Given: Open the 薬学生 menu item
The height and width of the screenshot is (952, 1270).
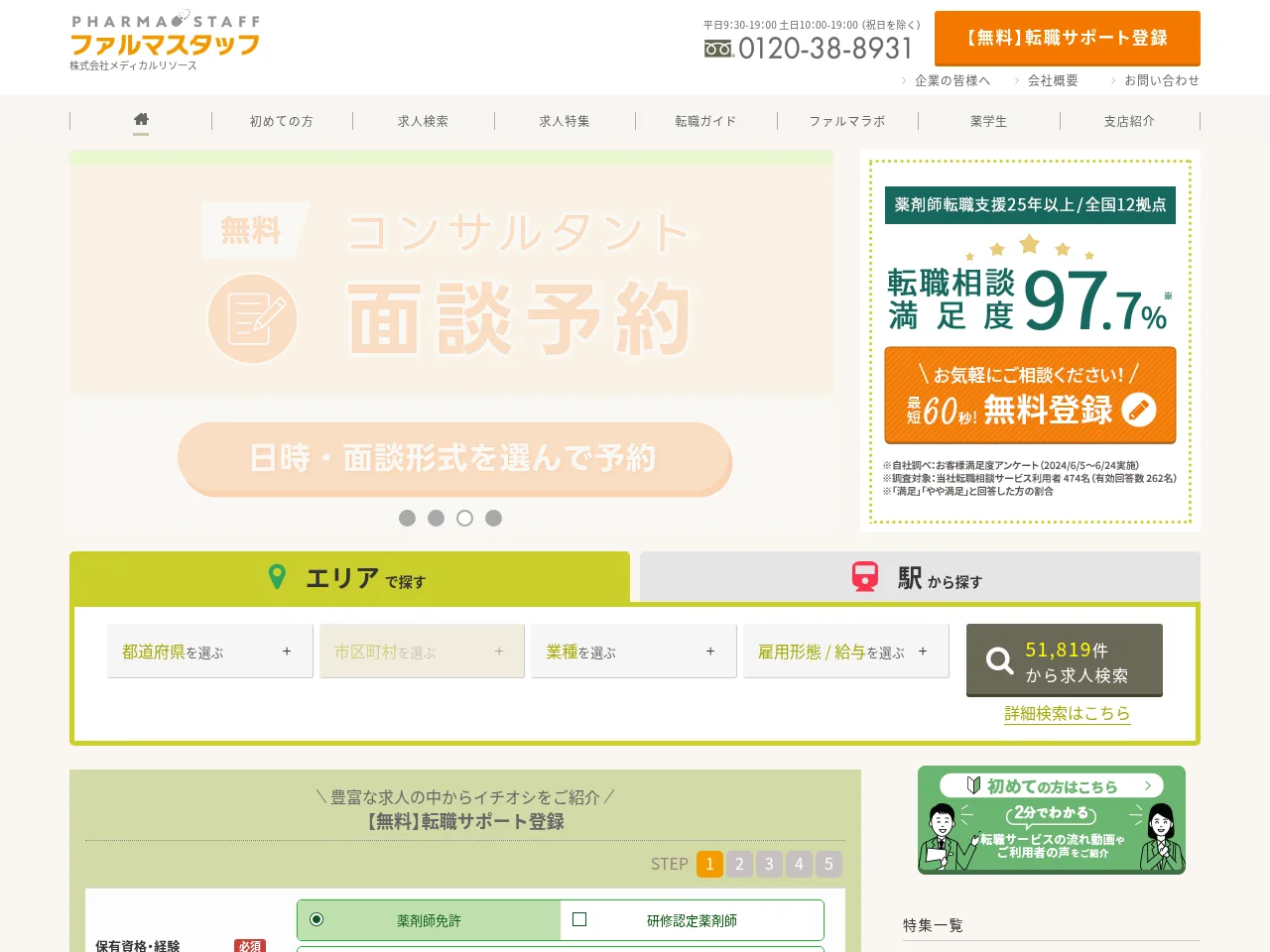Looking at the screenshot, I should pyautogui.click(x=989, y=121).
